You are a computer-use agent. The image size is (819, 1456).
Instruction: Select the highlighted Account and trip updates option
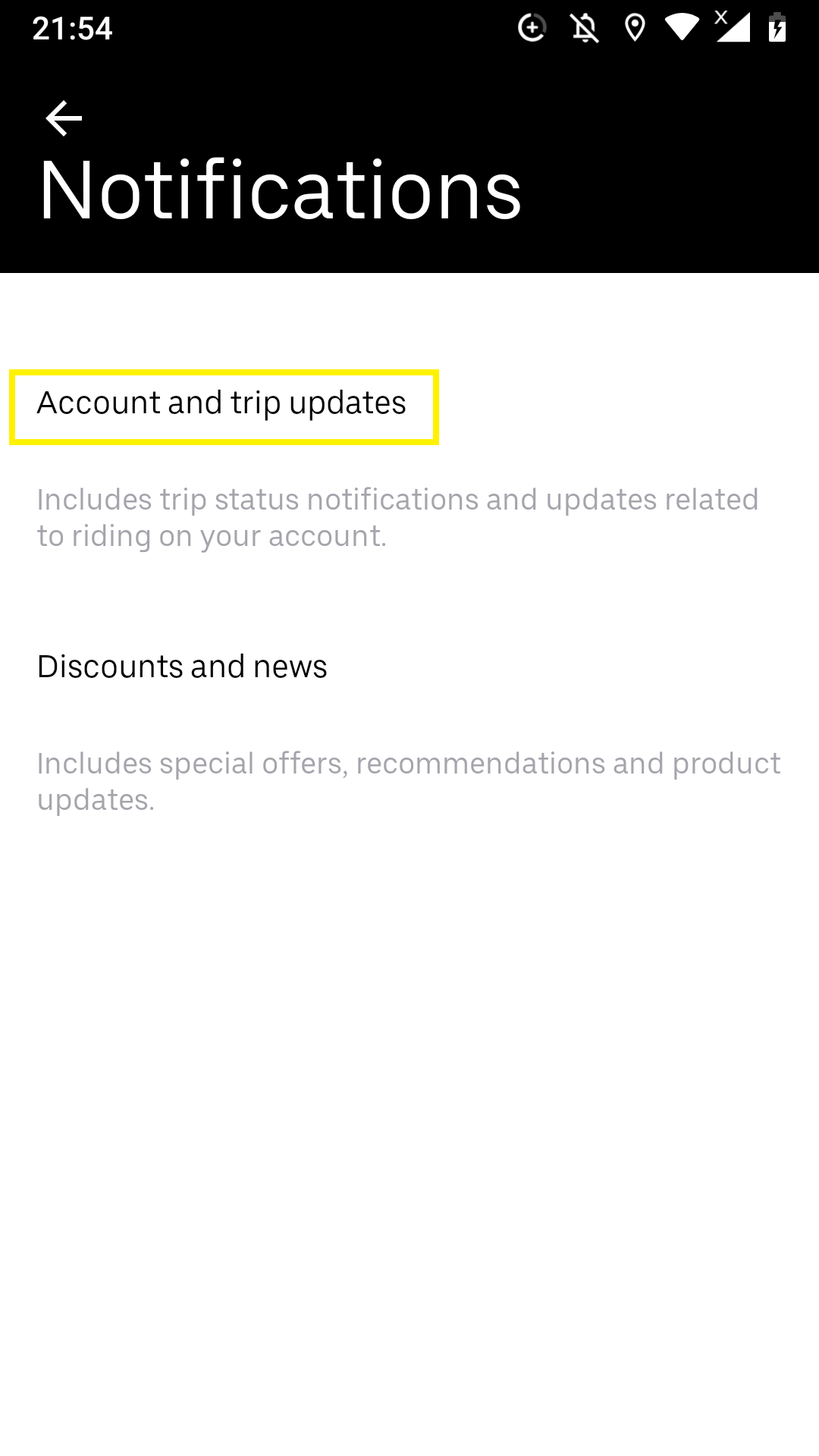pyautogui.click(x=223, y=404)
